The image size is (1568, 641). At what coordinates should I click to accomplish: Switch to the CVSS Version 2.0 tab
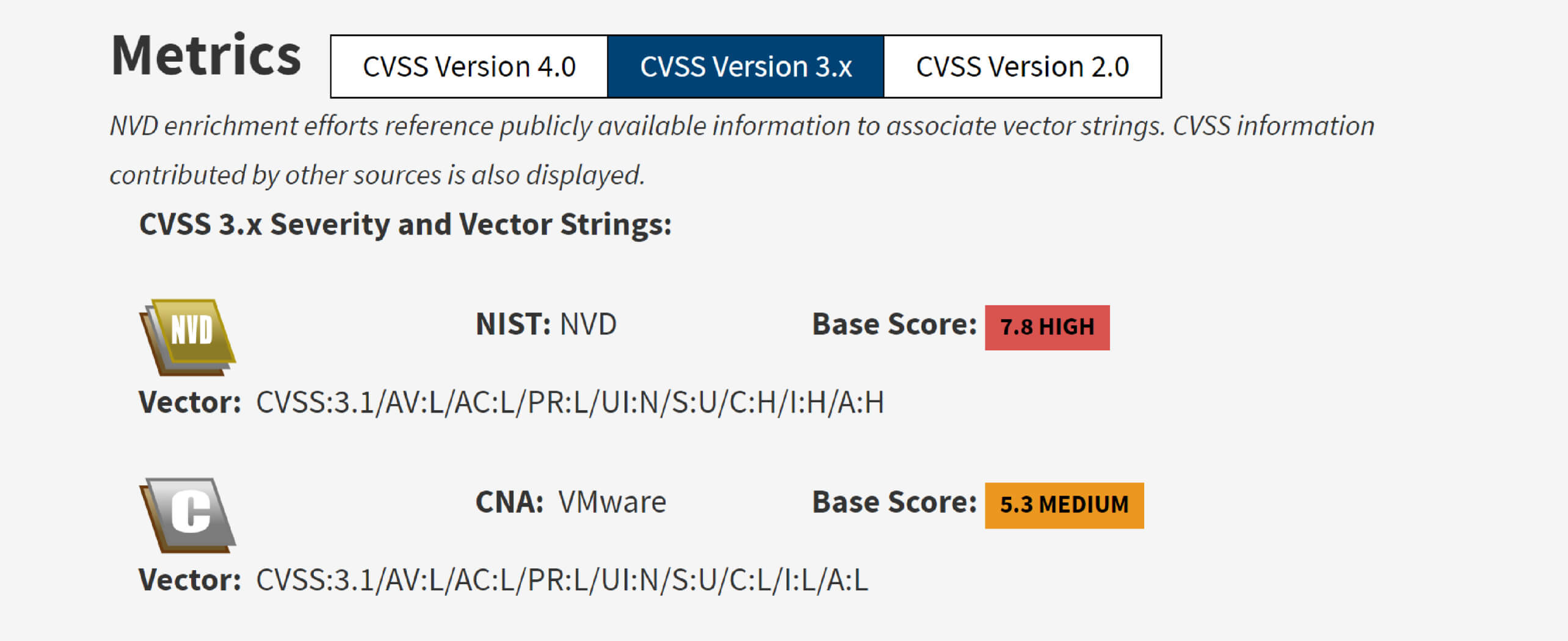point(1022,66)
